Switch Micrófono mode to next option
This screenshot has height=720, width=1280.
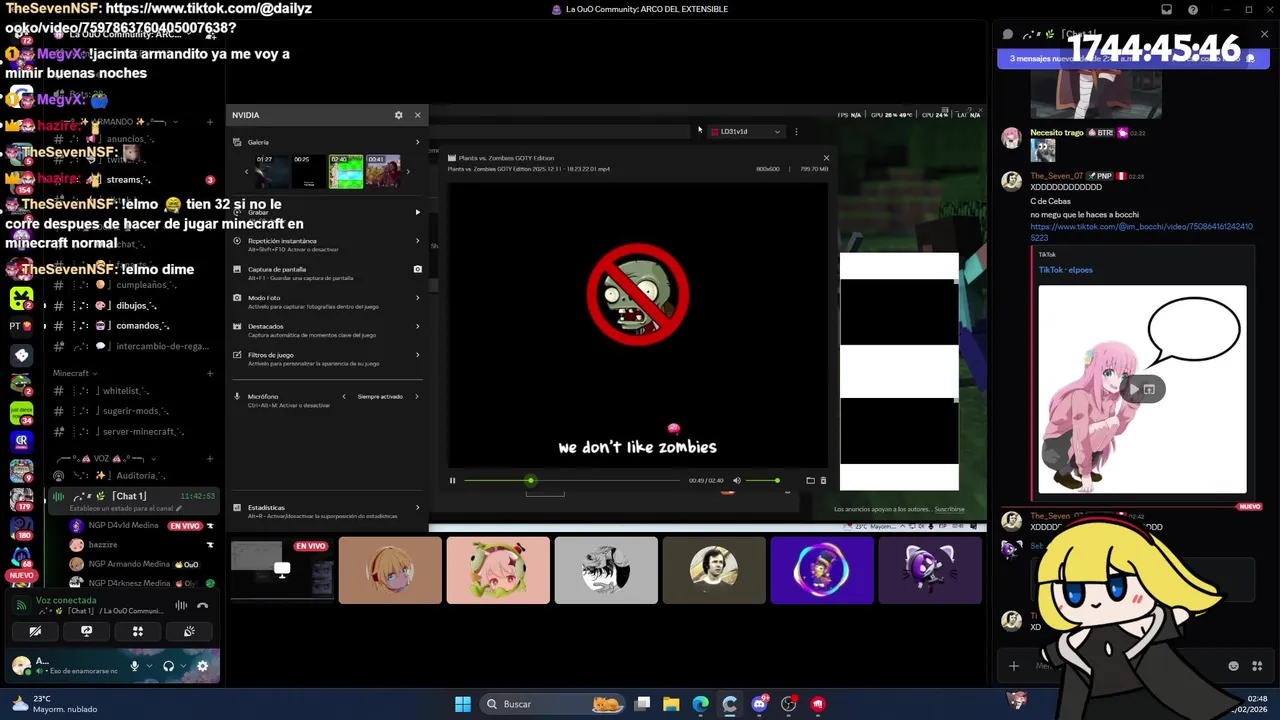click(x=416, y=397)
